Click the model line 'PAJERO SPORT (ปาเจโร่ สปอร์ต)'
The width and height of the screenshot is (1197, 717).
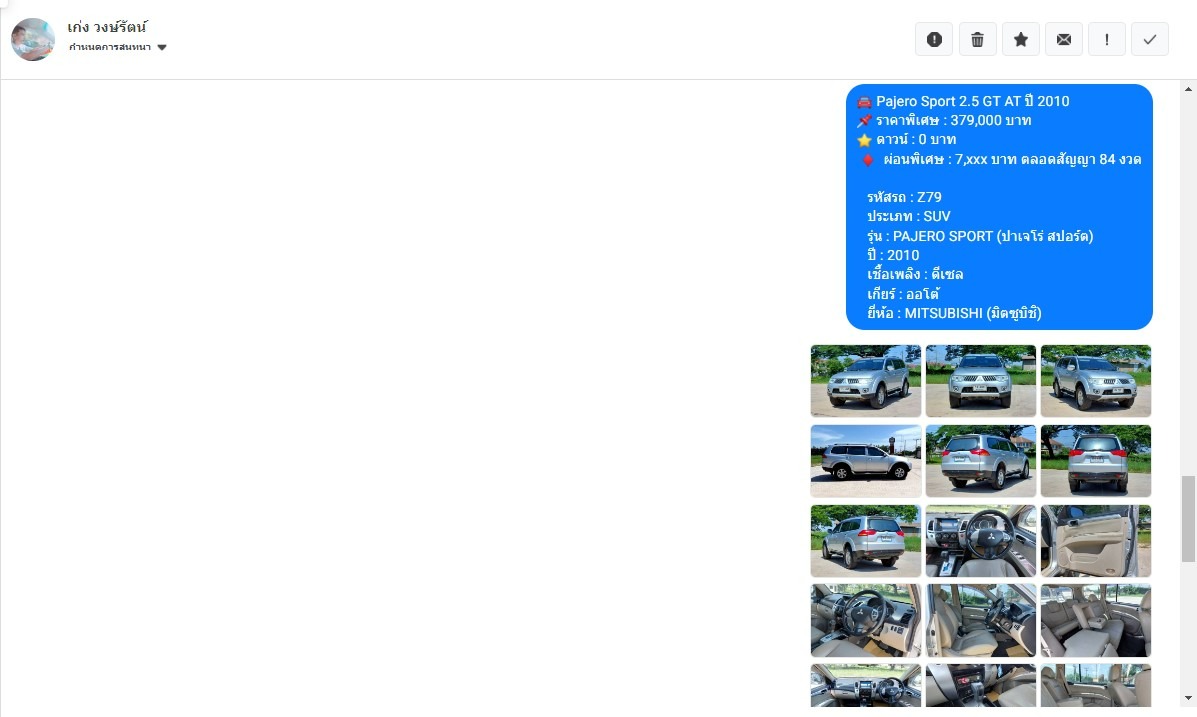(992, 236)
